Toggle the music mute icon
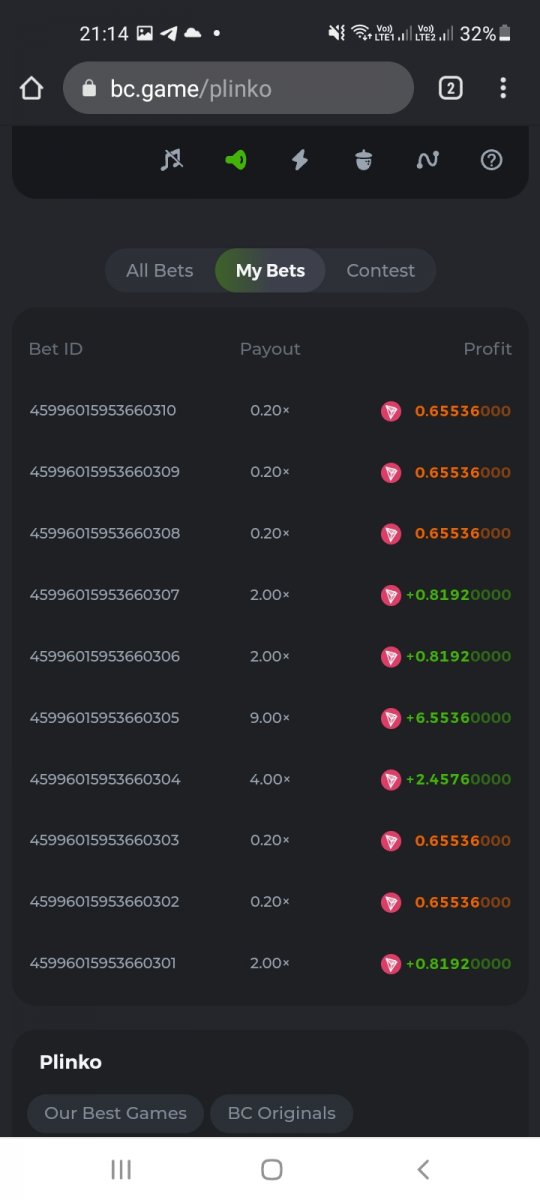The height and width of the screenshot is (1200, 540). pyautogui.click(x=172, y=159)
